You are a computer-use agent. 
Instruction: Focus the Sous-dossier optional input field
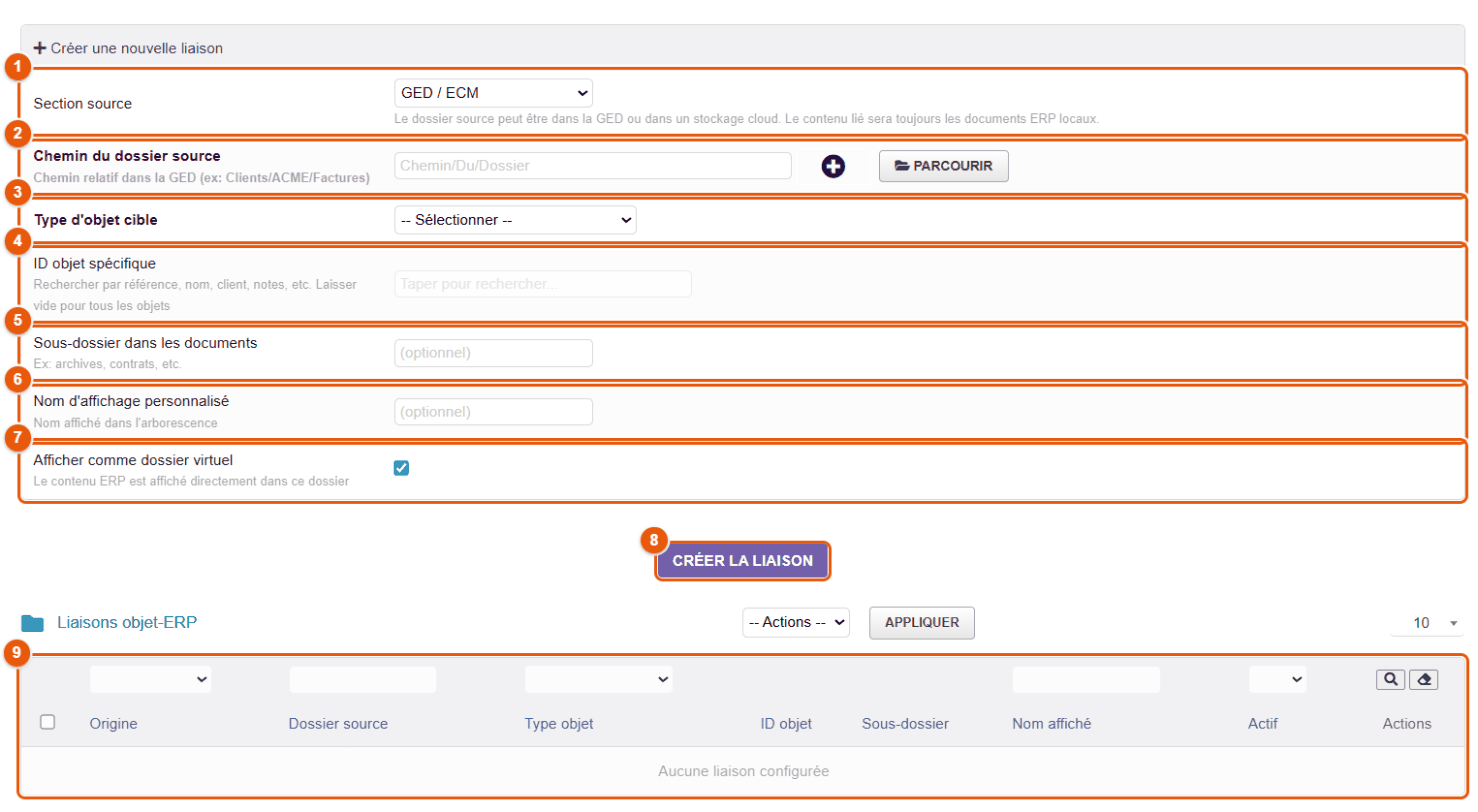click(494, 353)
